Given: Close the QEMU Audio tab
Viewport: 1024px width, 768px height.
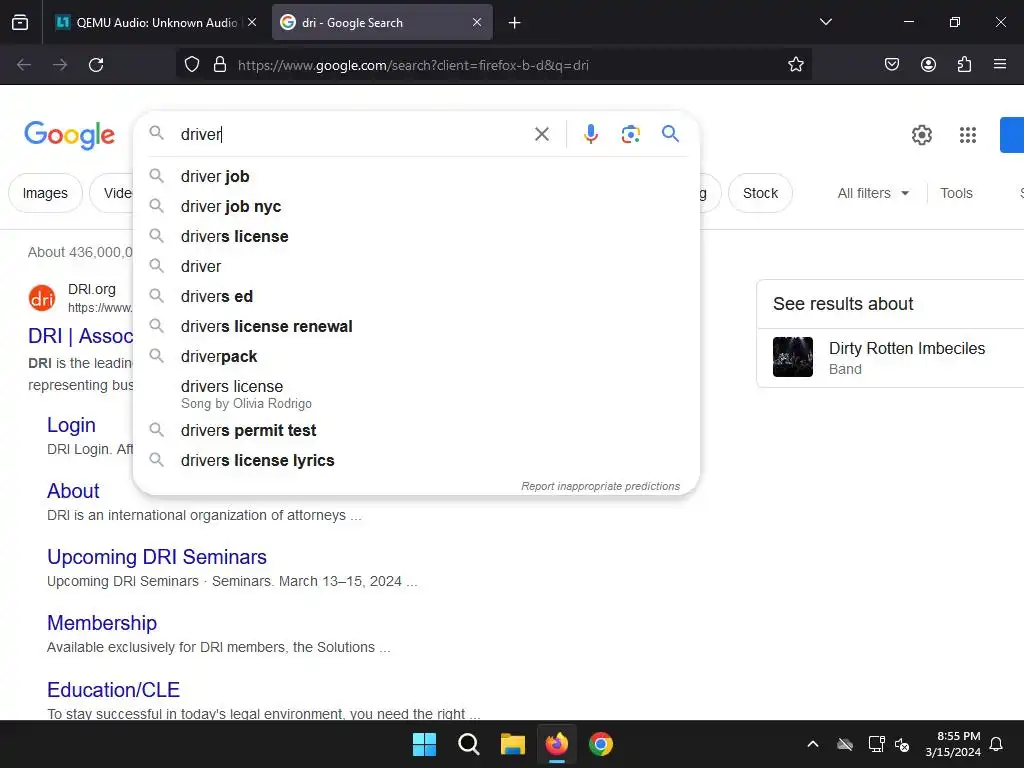Looking at the screenshot, I should tap(251, 22).
